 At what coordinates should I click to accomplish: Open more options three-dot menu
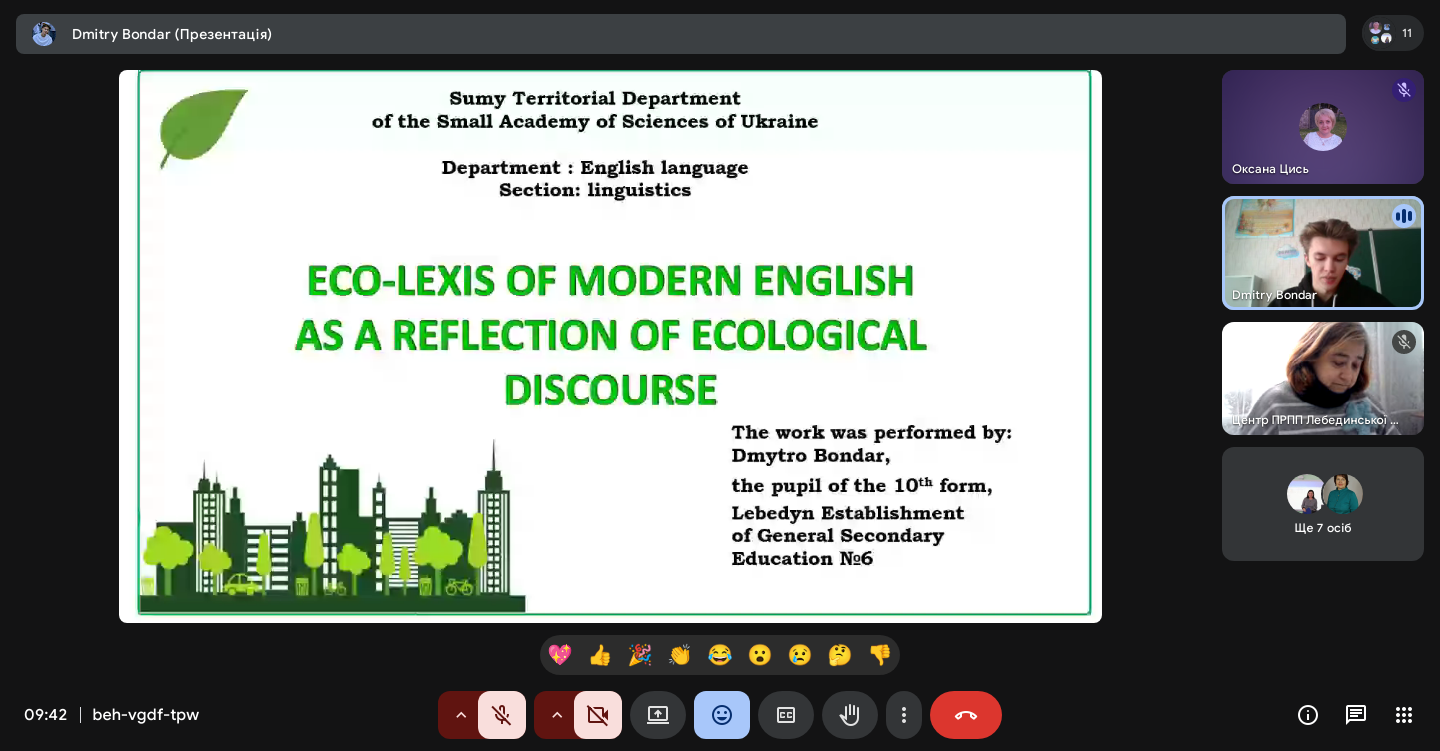904,715
